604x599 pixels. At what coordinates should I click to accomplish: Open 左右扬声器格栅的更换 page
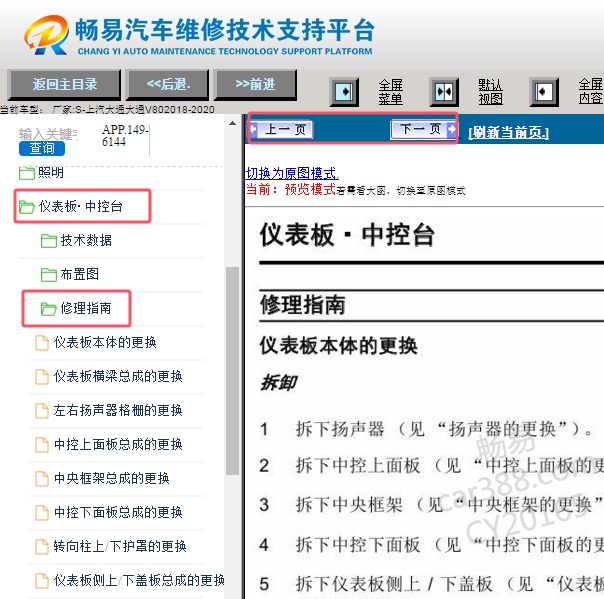coord(118,411)
